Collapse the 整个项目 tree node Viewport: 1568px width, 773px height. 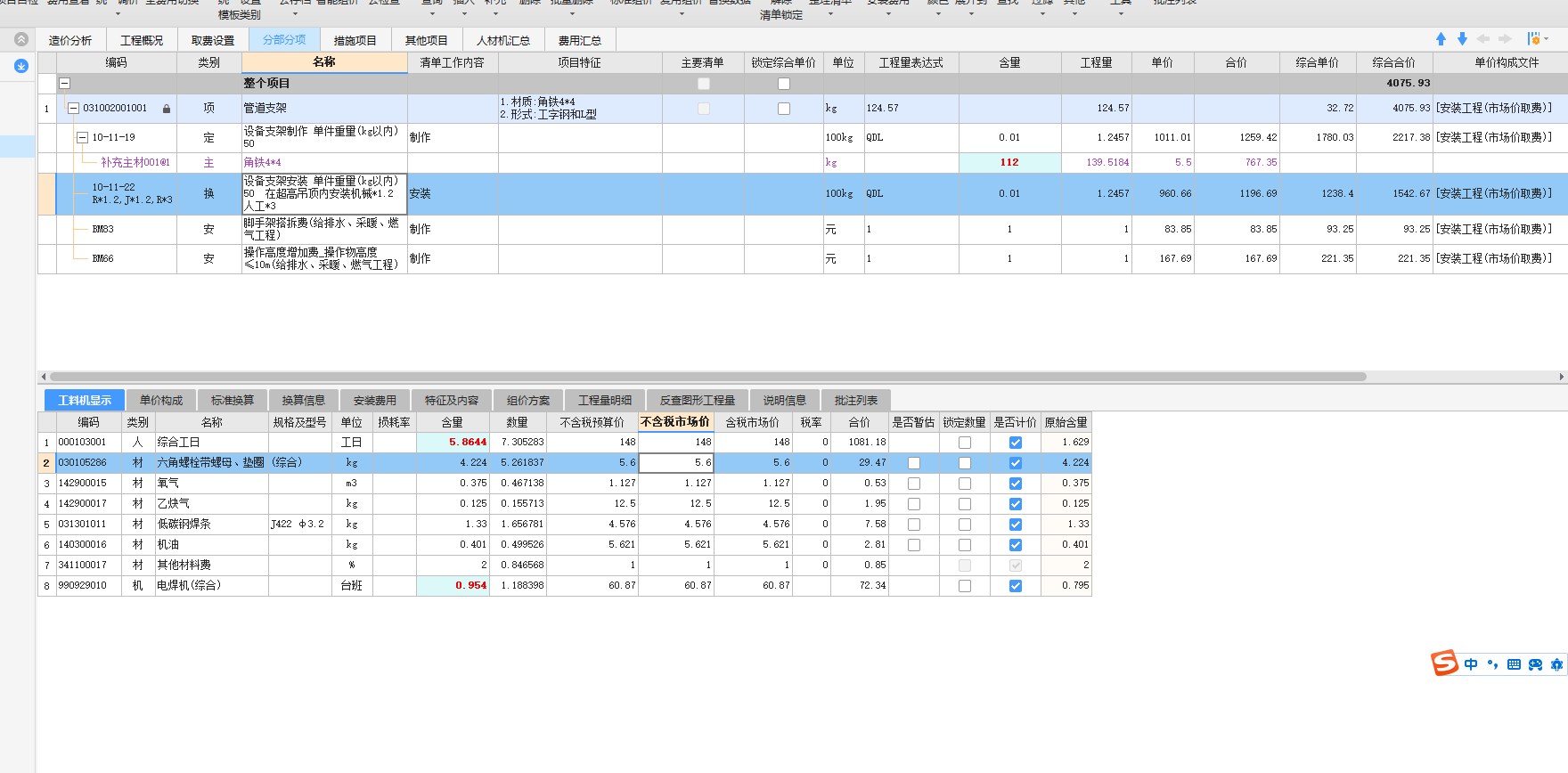click(x=64, y=84)
